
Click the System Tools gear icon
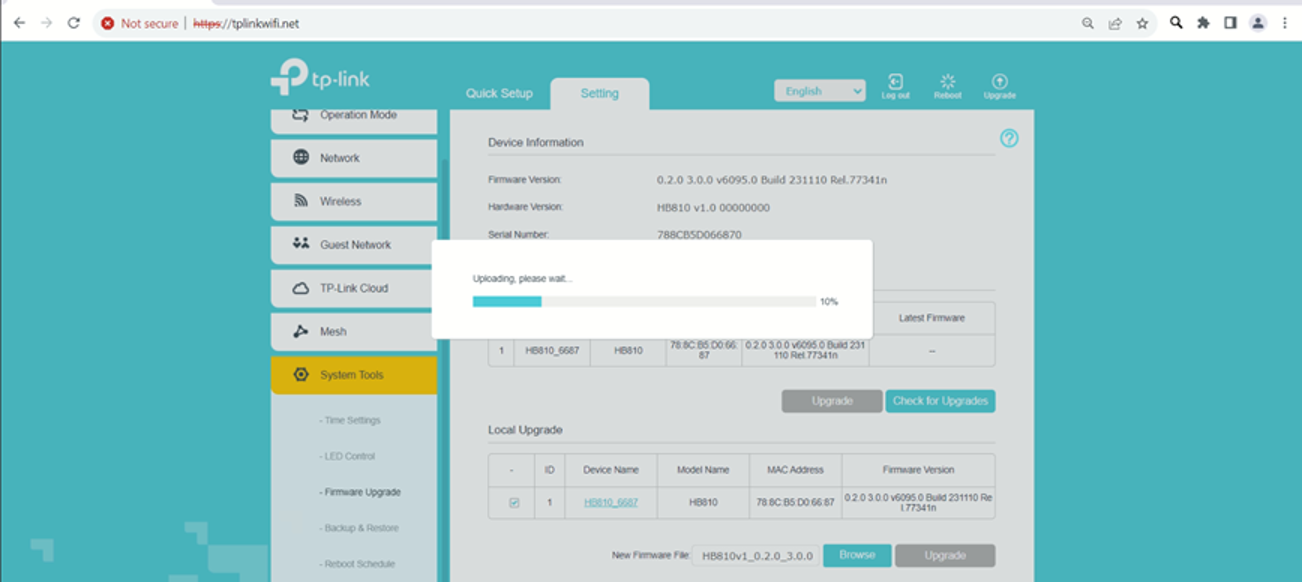[x=300, y=374]
